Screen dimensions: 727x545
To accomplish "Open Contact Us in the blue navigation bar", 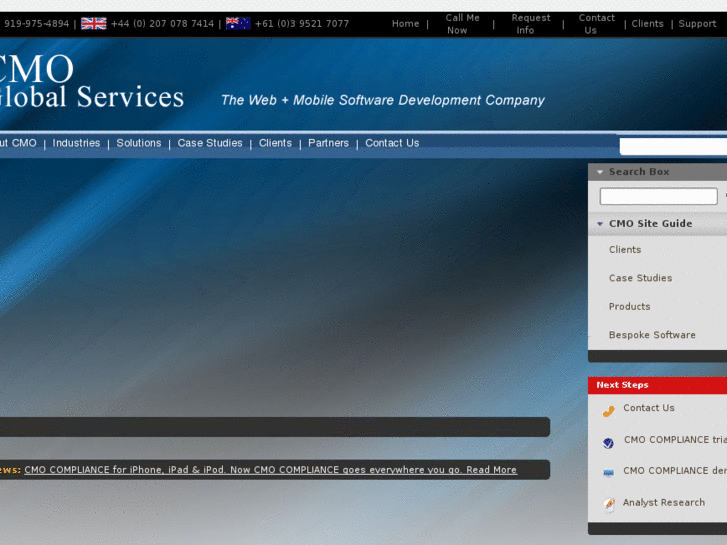I will (x=392, y=143).
